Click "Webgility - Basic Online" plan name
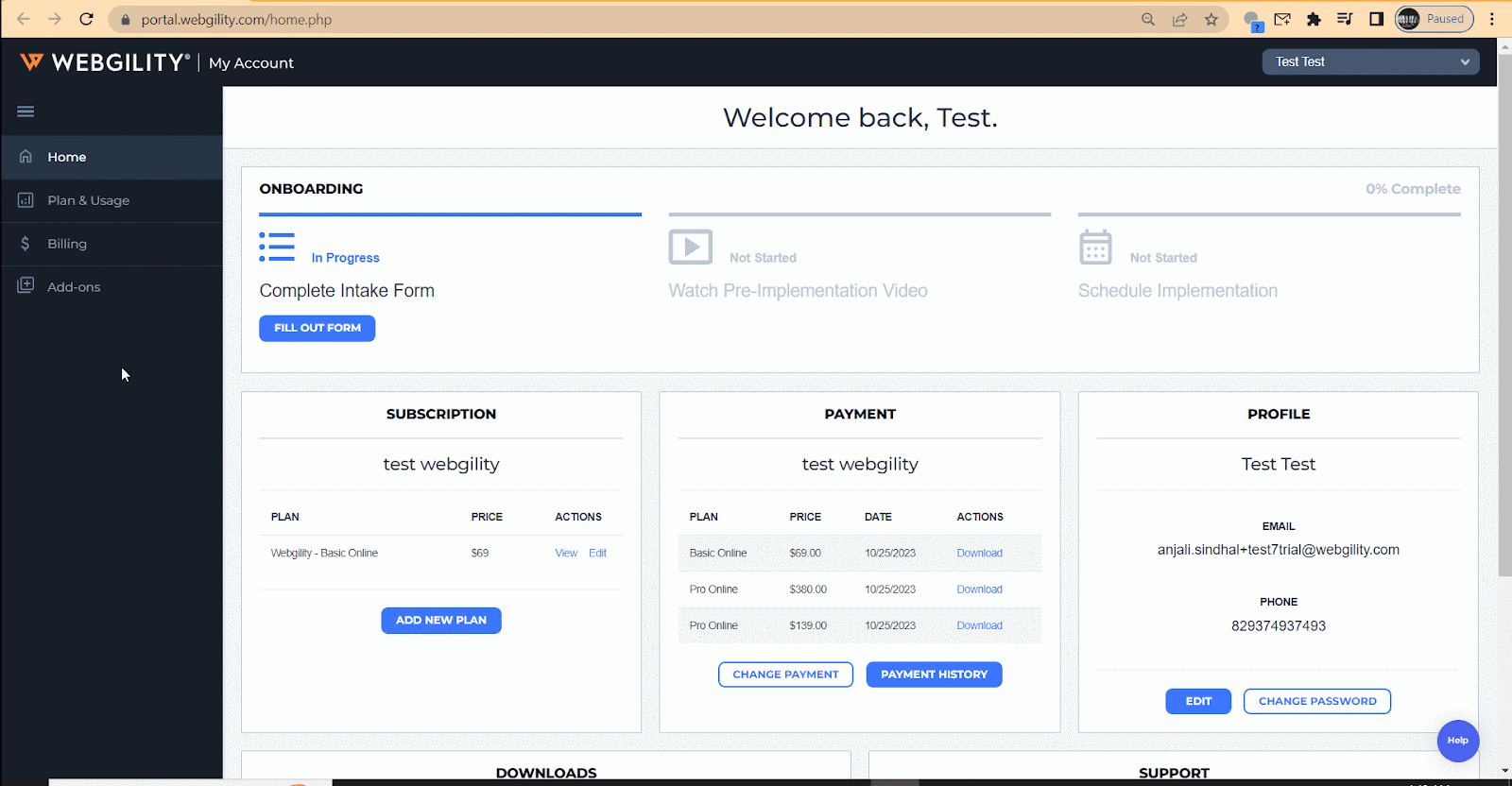 [x=324, y=554]
